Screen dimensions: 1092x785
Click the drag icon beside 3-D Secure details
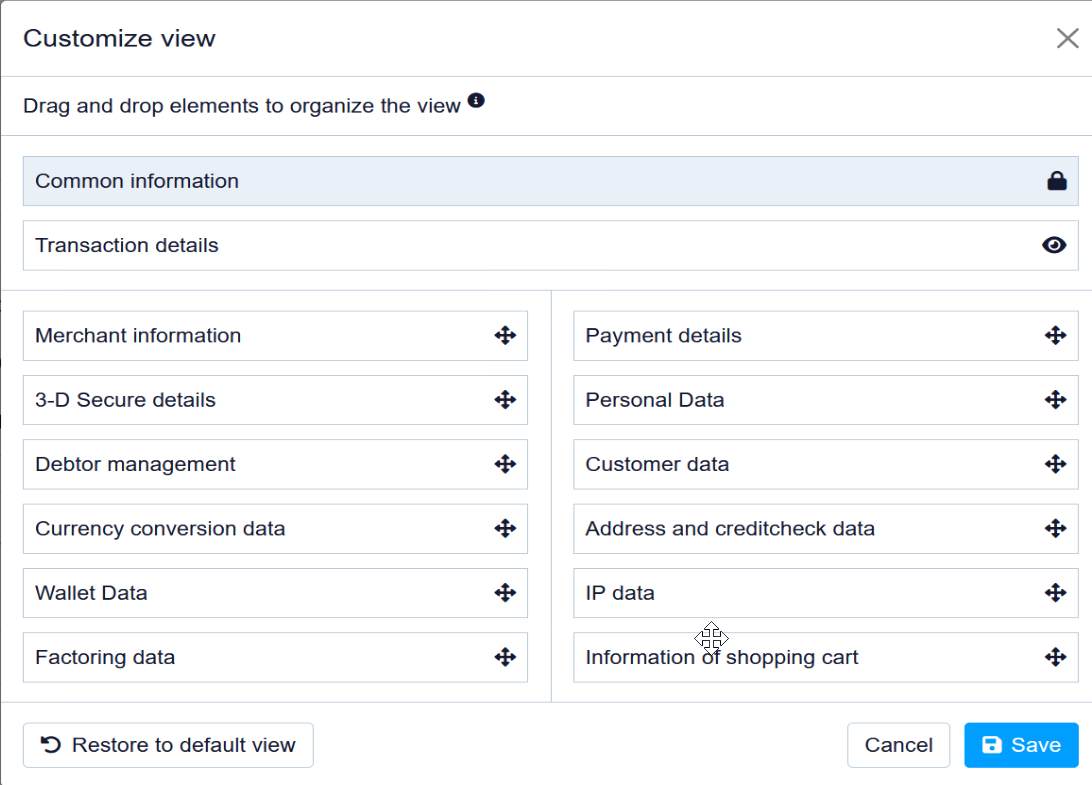(505, 400)
